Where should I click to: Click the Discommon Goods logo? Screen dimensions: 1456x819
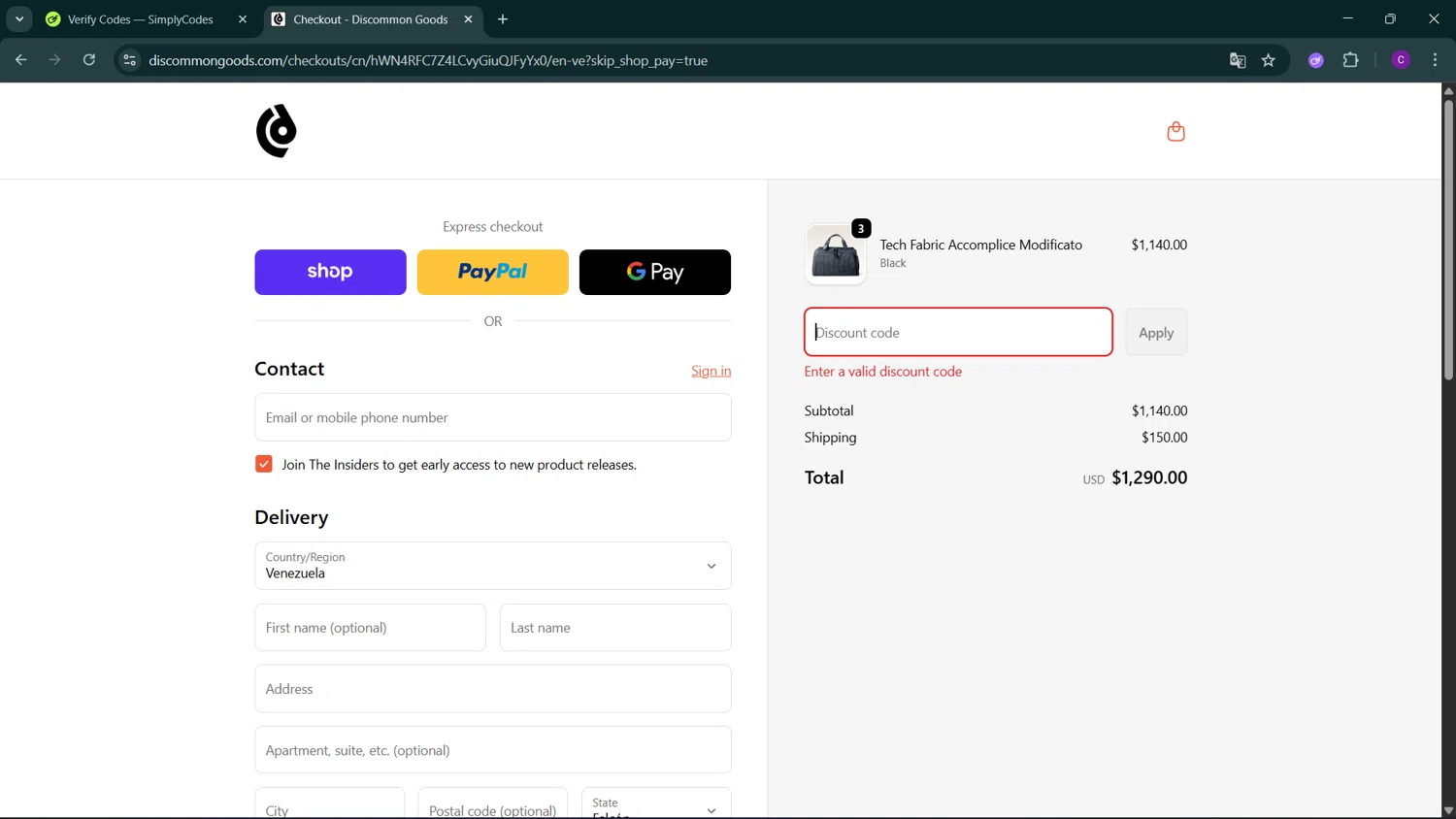click(277, 131)
